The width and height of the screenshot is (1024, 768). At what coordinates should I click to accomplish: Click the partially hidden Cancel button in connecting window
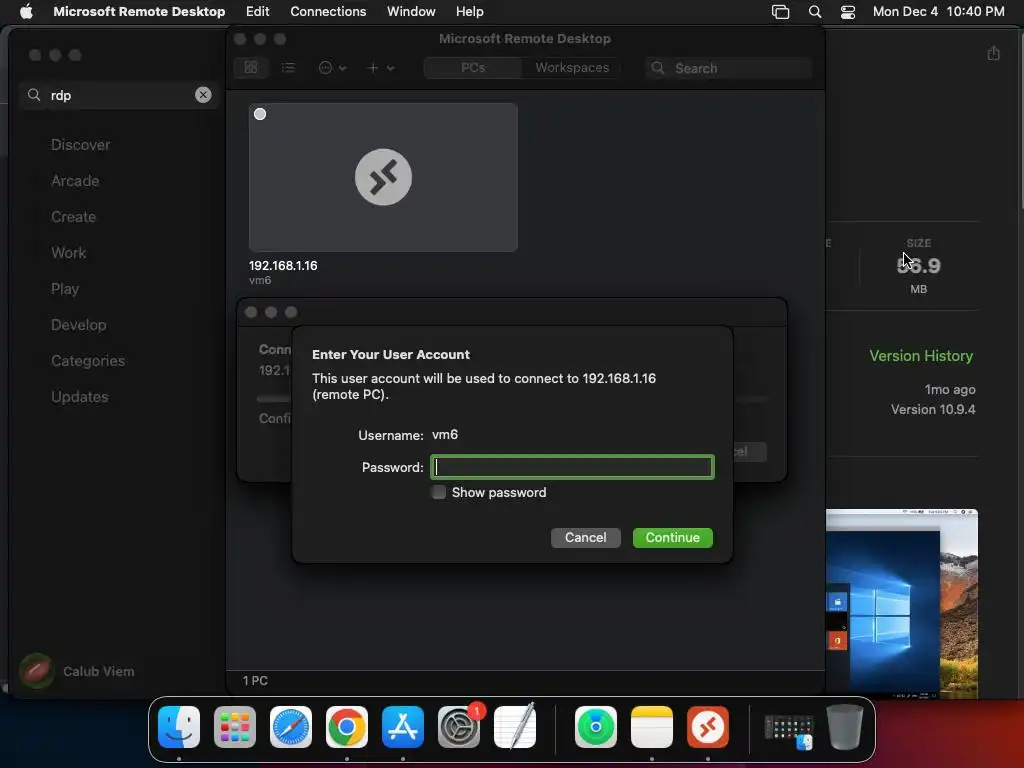pyautogui.click(x=750, y=451)
